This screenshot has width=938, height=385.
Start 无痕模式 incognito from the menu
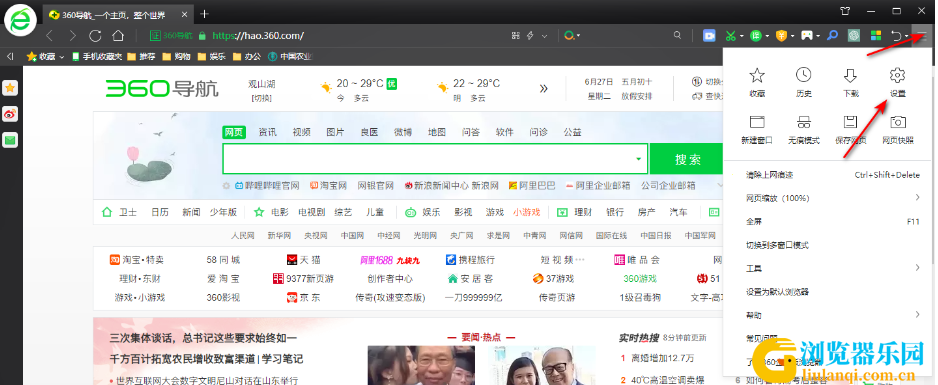pyautogui.click(x=803, y=130)
